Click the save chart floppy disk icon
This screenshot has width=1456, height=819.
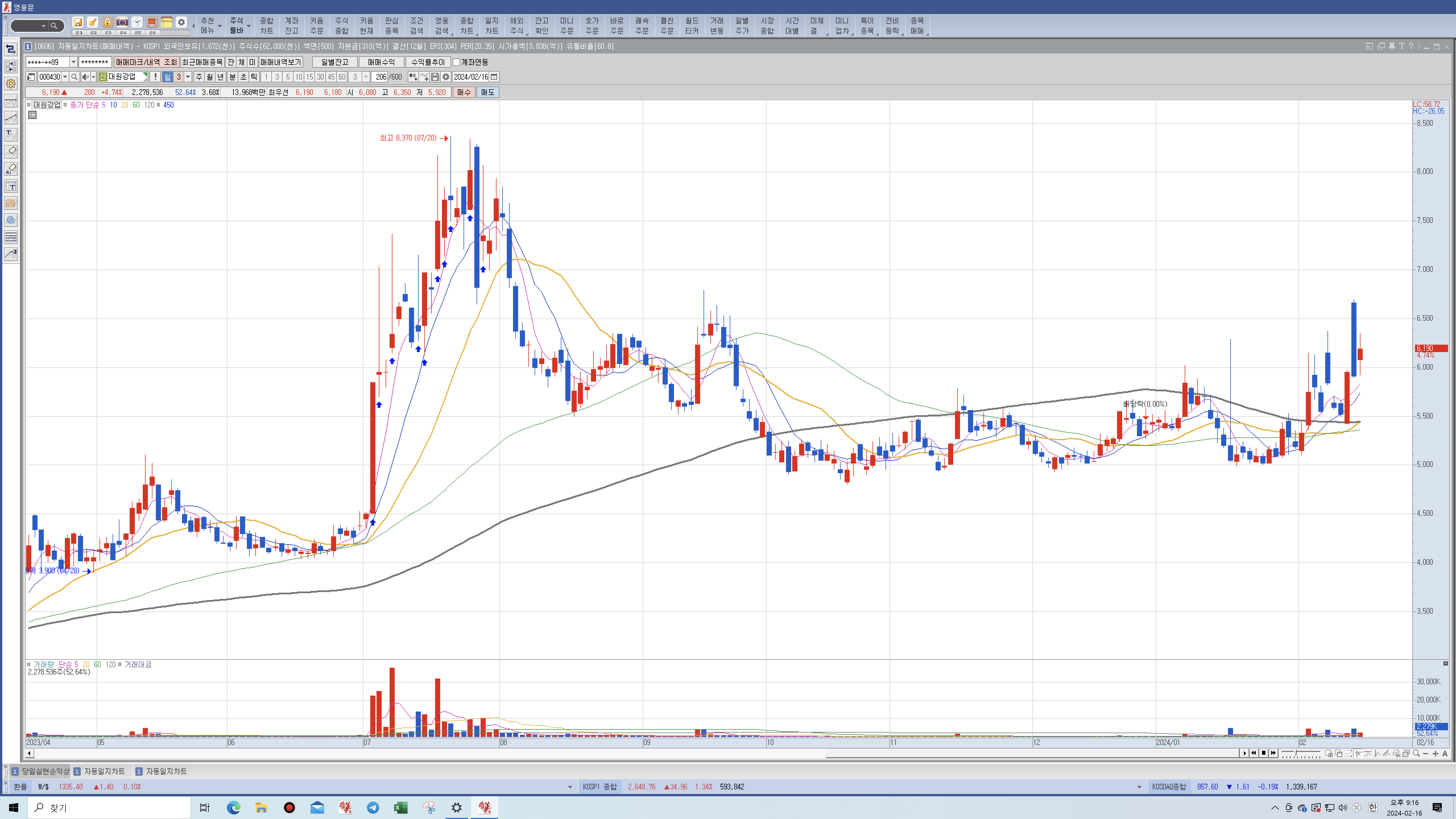[x=435, y=77]
